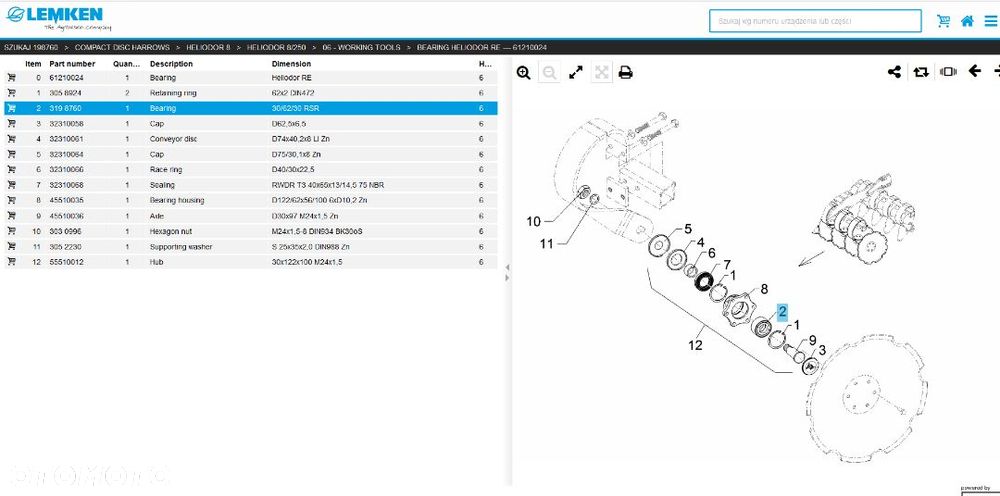
Task: Click callout number 8 in the diagram
Action: (764, 289)
